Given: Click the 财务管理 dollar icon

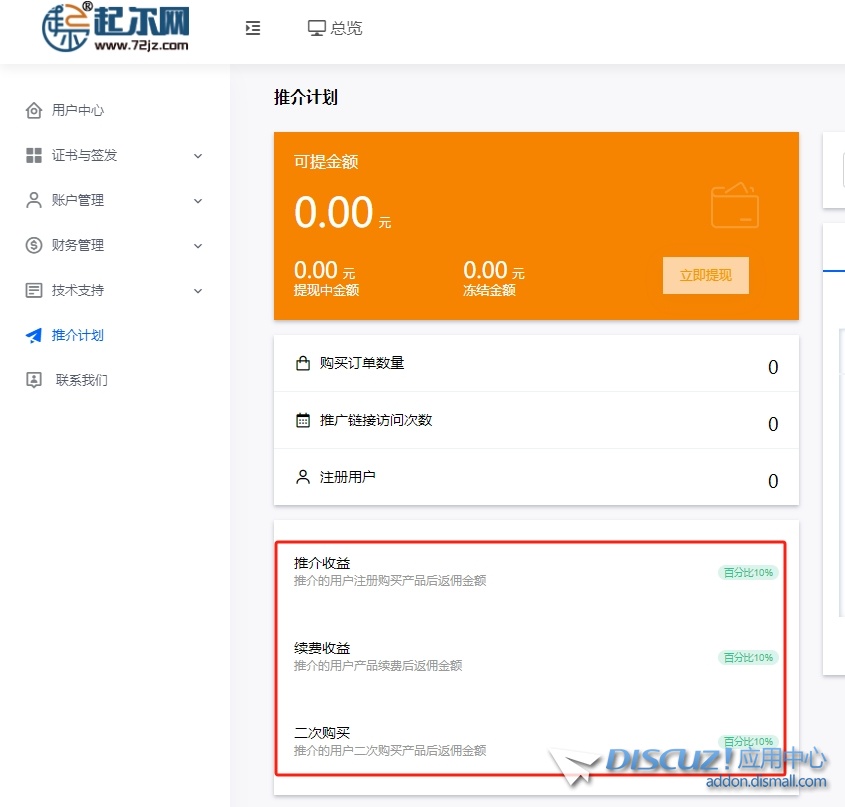Looking at the screenshot, I should tap(34, 245).
